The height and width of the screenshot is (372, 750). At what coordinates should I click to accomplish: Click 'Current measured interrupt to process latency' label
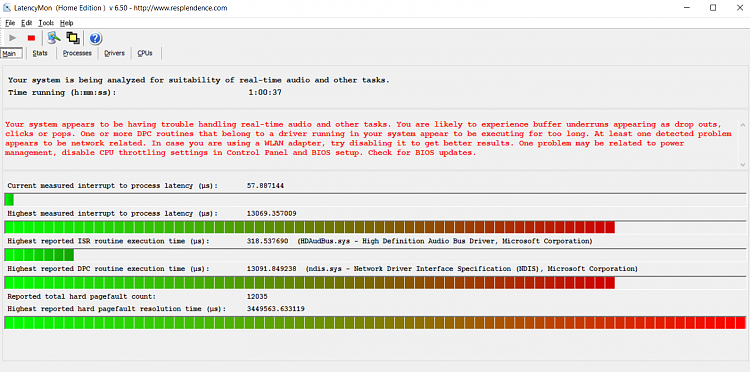(x=112, y=186)
